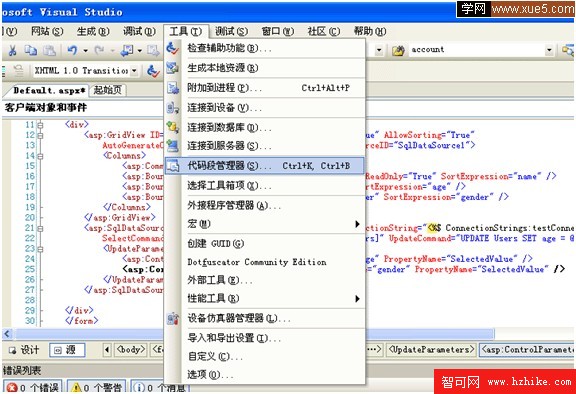Open the Undo history dropdown arrow
Screen dimensions: 576x394
(x=85, y=51)
